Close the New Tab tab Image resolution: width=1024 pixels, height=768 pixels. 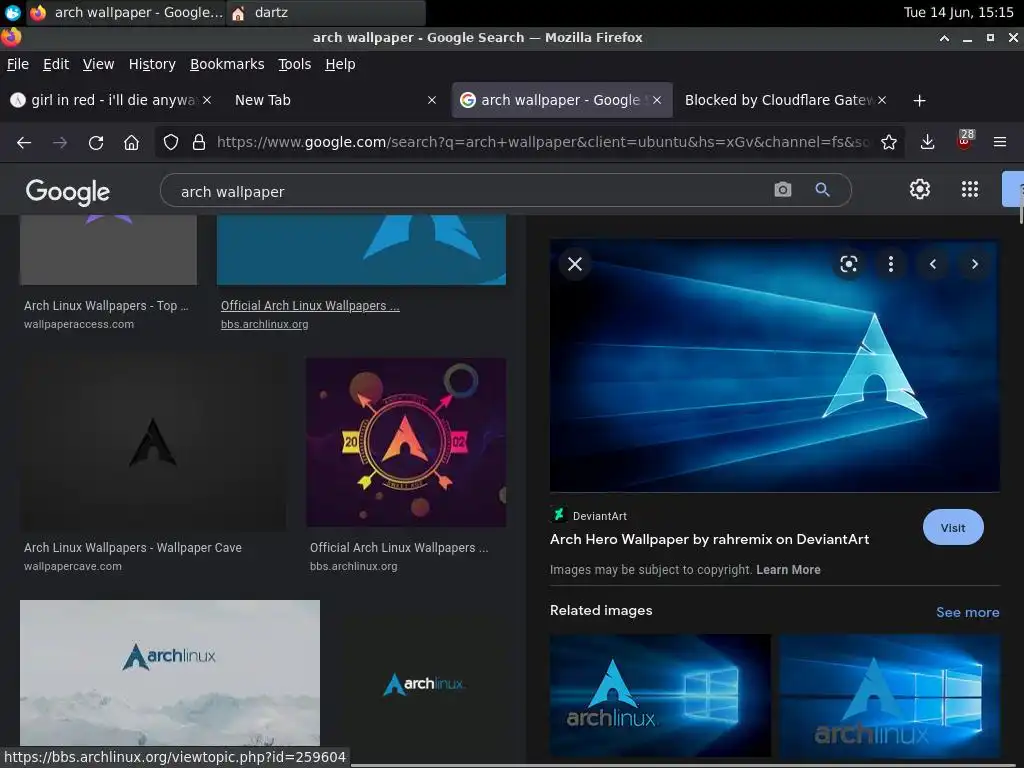432,100
